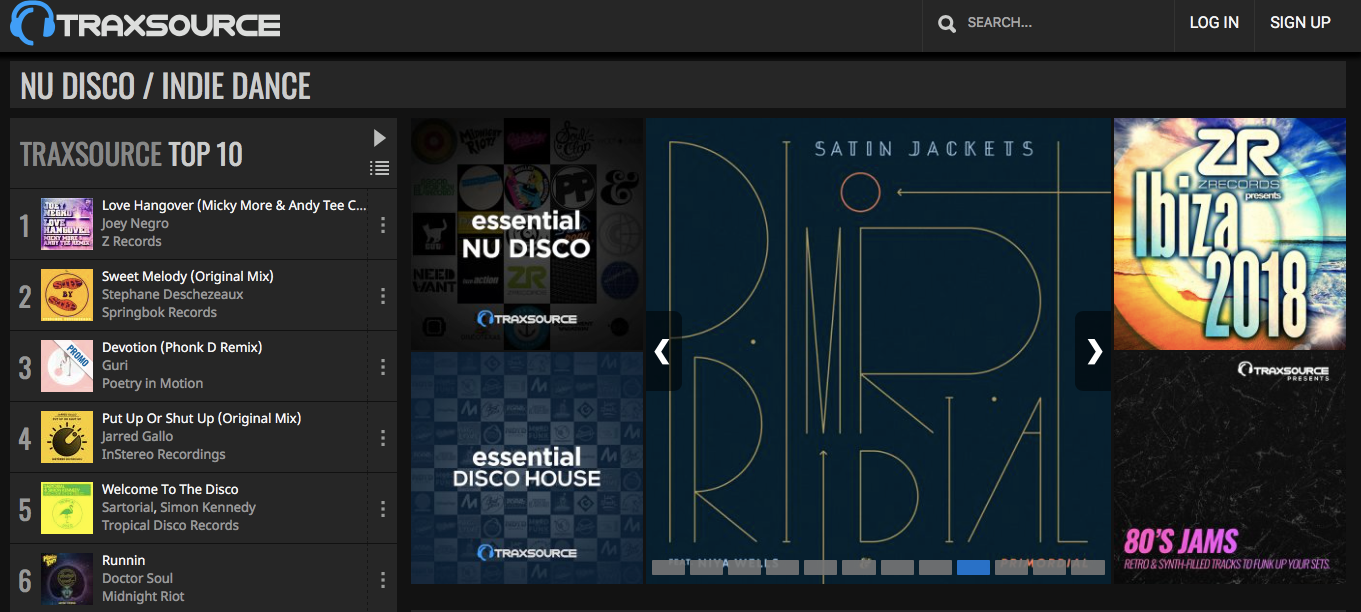Select the first carousel slide indicator
Viewport: 1361px width, 612px height.
coord(668,567)
